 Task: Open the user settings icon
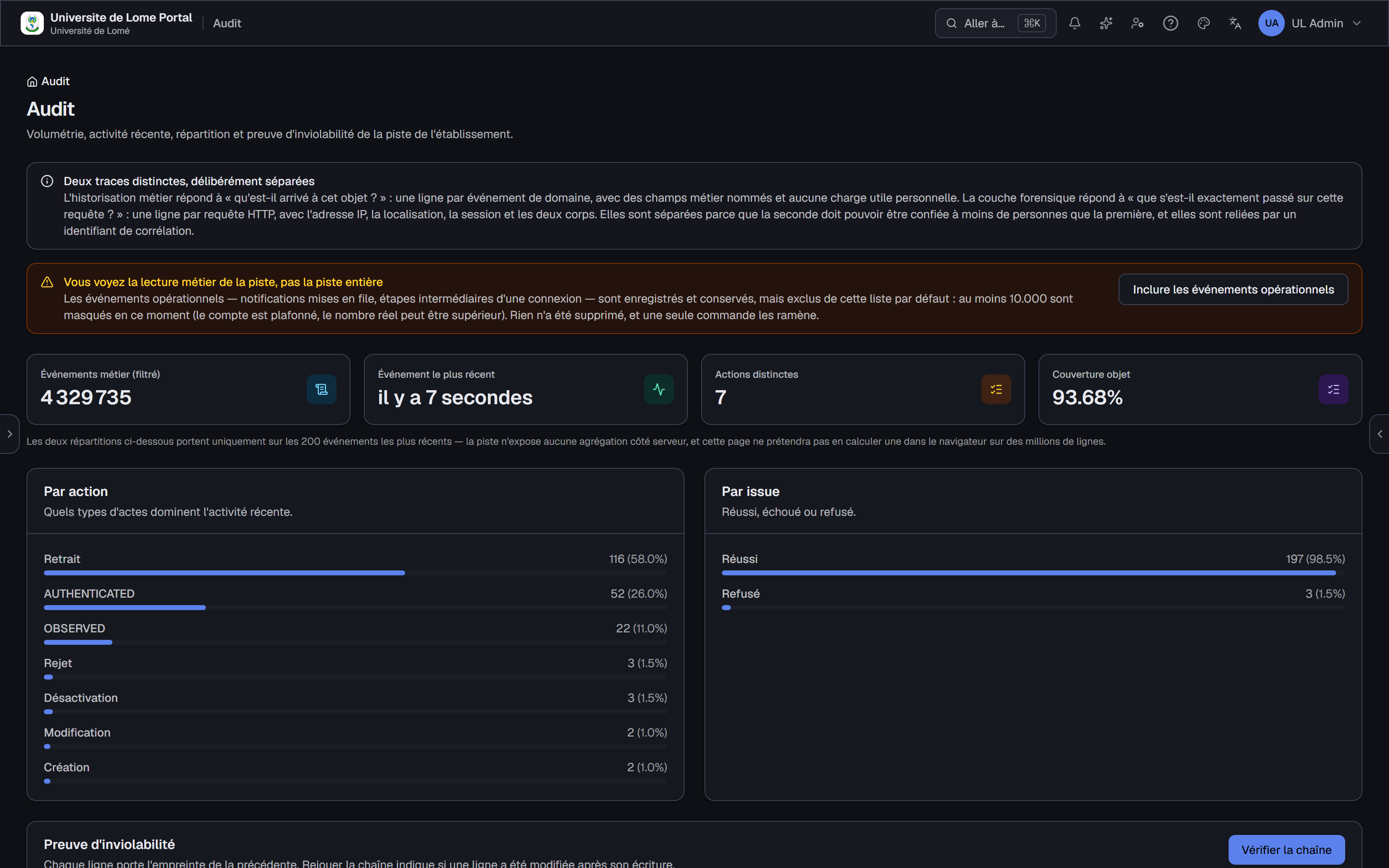[x=1138, y=23]
